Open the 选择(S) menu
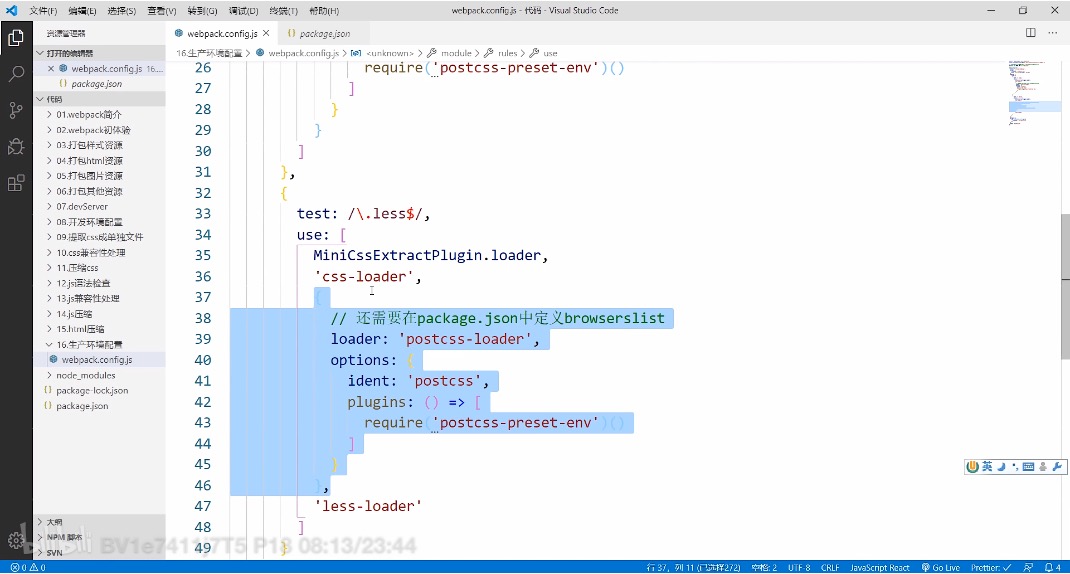This screenshot has height=574, width=1070. click(121, 11)
